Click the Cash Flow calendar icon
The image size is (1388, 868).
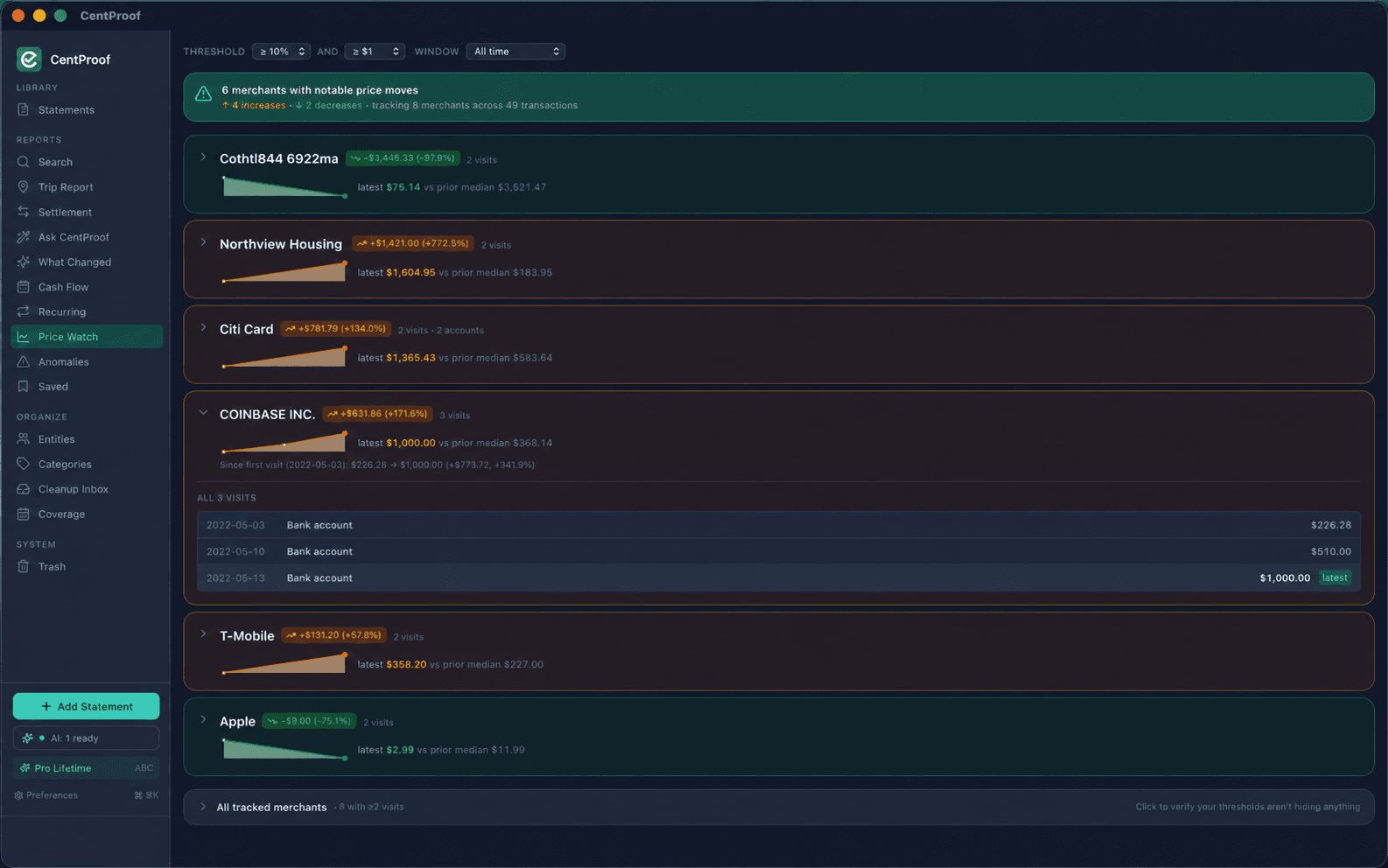pos(24,287)
